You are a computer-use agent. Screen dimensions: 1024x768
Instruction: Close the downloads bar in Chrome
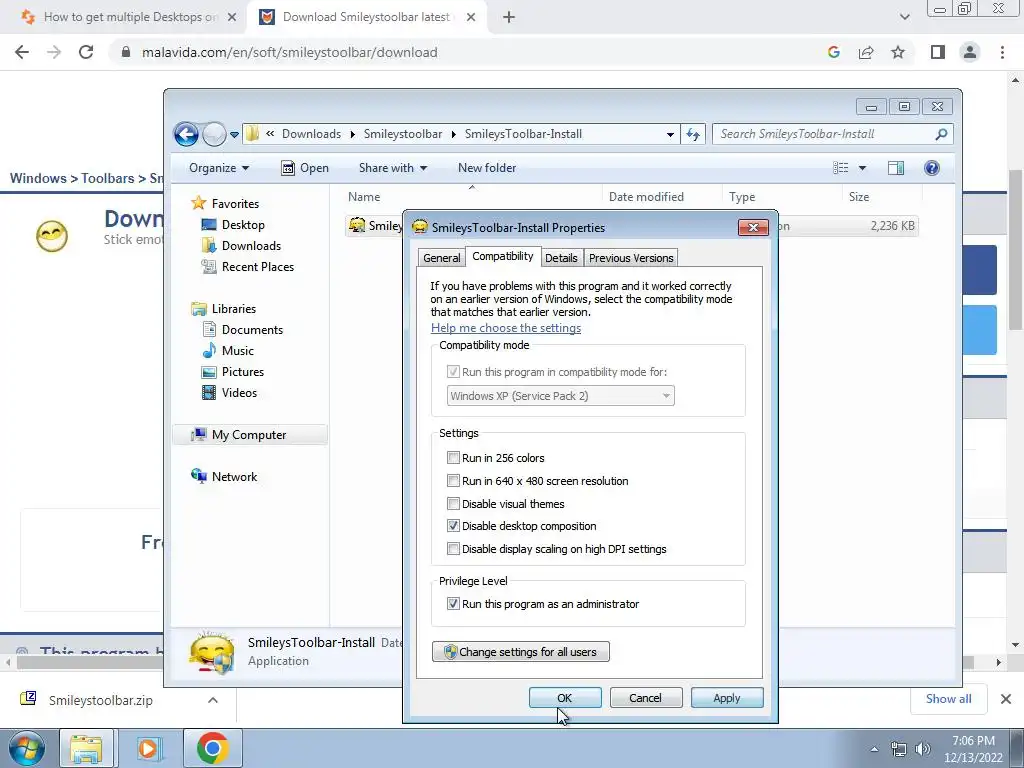coord(1006,699)
